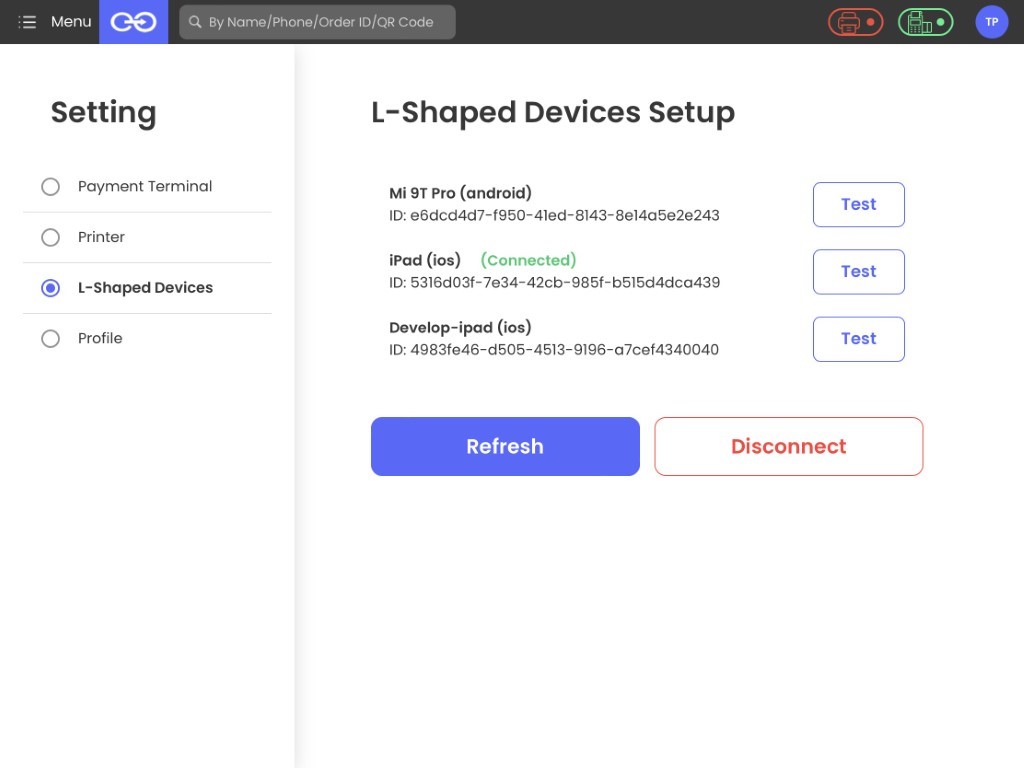The image size is (1024, 768).
Task: Test the Mi 9T Pro device
Action: (859, 204)
